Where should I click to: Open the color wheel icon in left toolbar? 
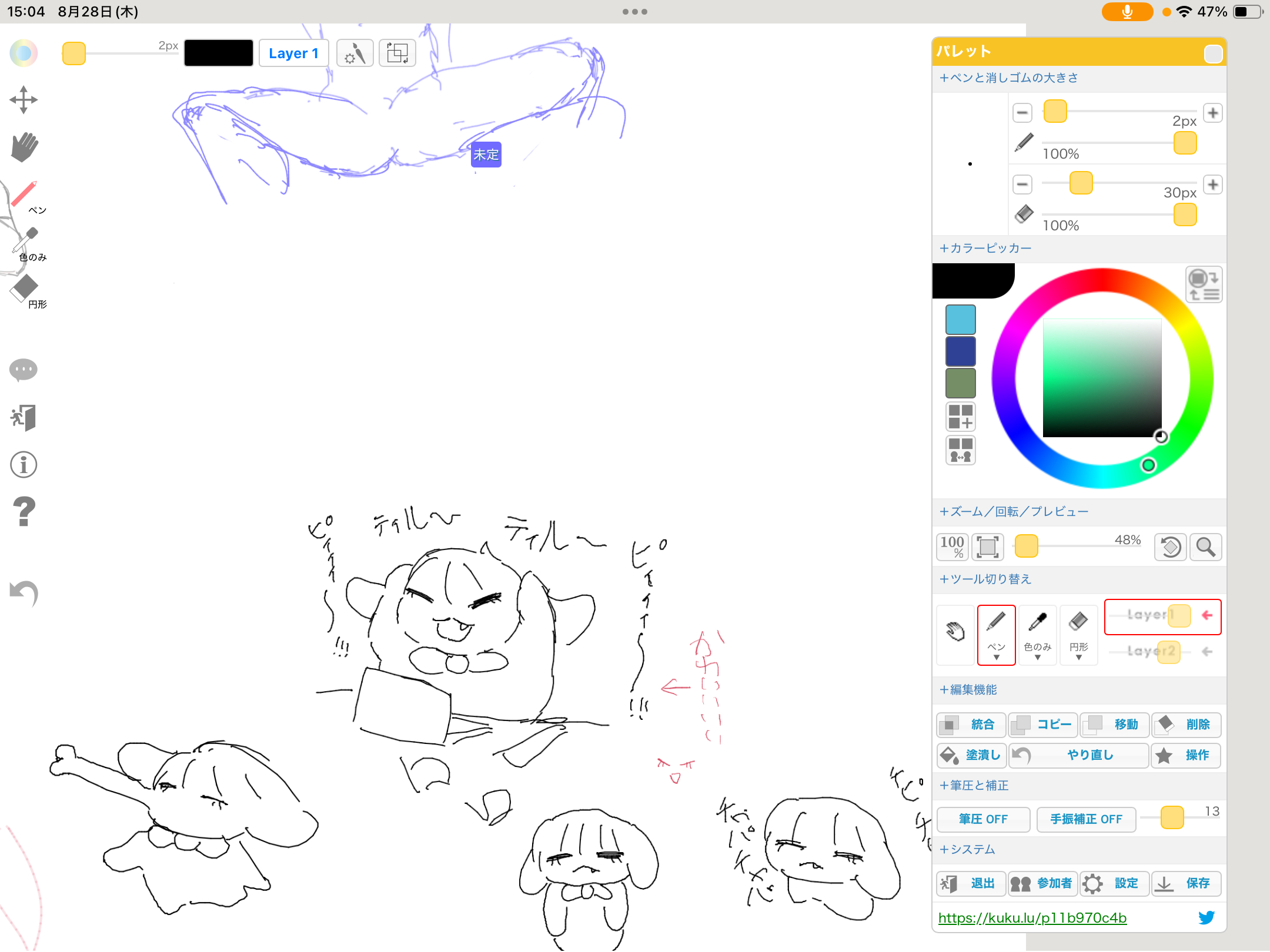(24, 53)
